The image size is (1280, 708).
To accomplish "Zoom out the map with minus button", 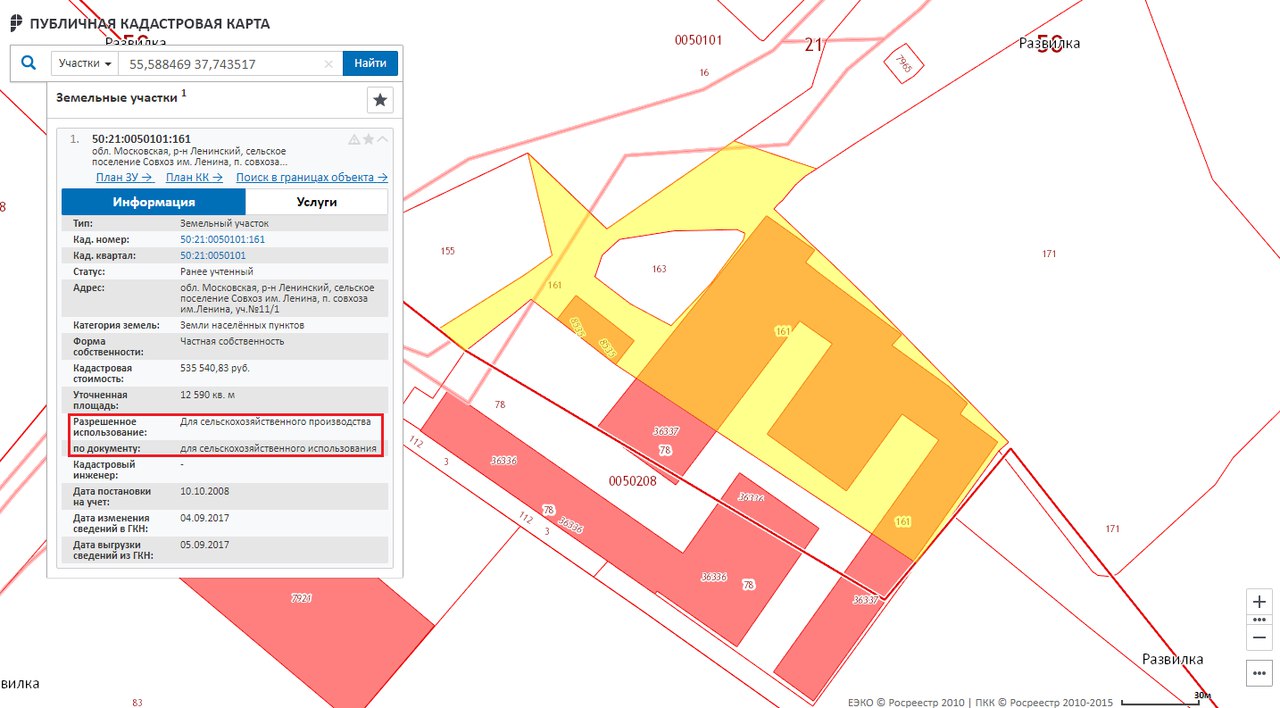I will point(1259,638).
